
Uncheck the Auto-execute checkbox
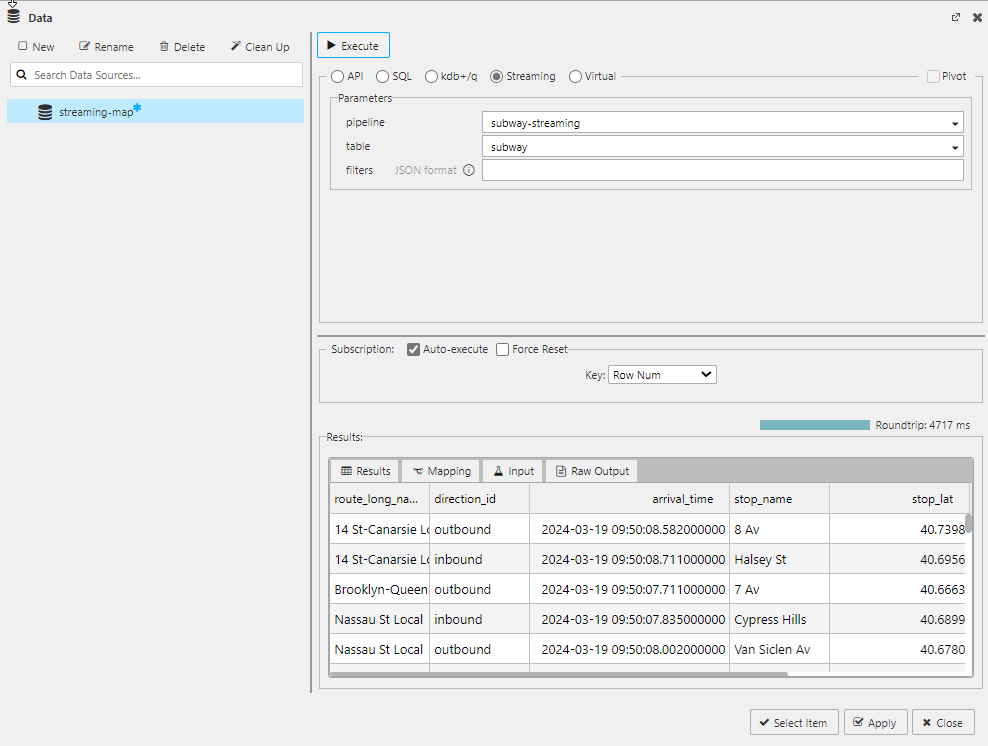413,349
